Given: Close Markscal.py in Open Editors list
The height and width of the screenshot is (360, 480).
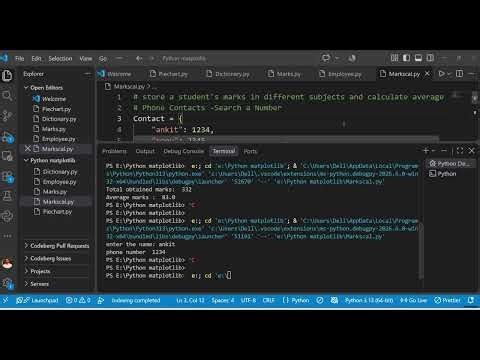Looking at the screenshot, I should coord(28,149).
